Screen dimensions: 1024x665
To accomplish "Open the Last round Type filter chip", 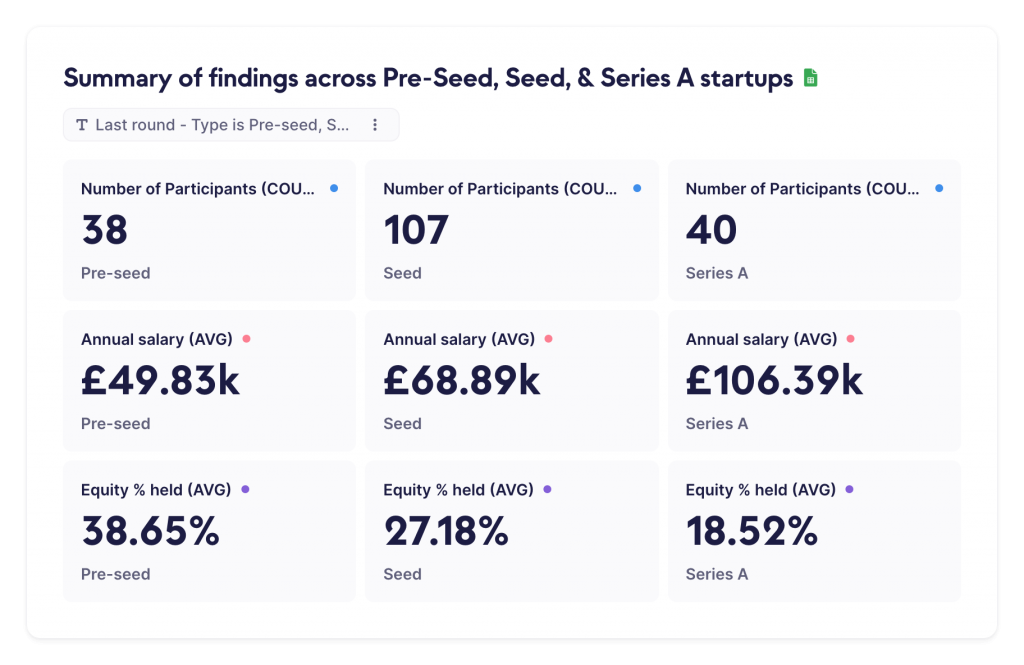I will tap(222, 125).
